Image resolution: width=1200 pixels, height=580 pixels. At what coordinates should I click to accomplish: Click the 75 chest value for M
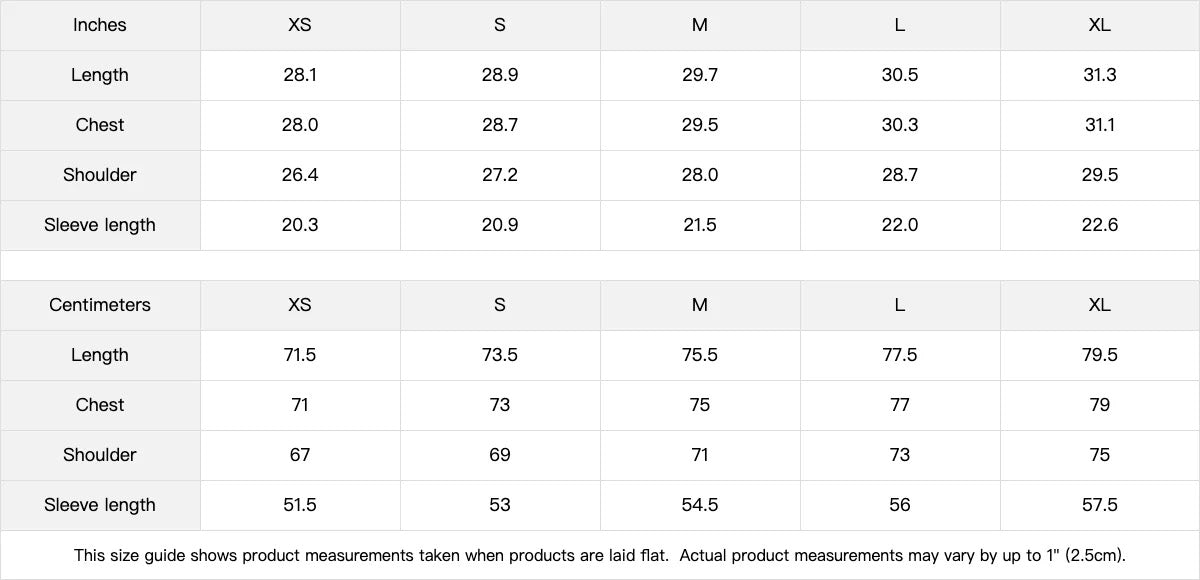(x=700, y=405)
